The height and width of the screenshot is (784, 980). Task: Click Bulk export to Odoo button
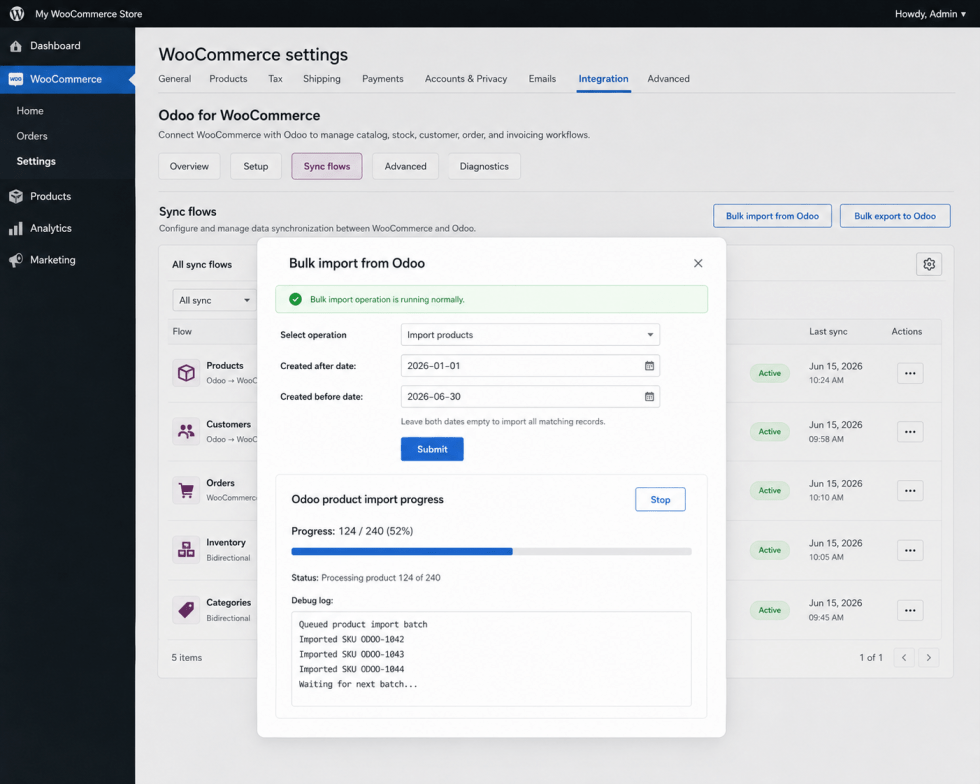click(x=894, y=216)
